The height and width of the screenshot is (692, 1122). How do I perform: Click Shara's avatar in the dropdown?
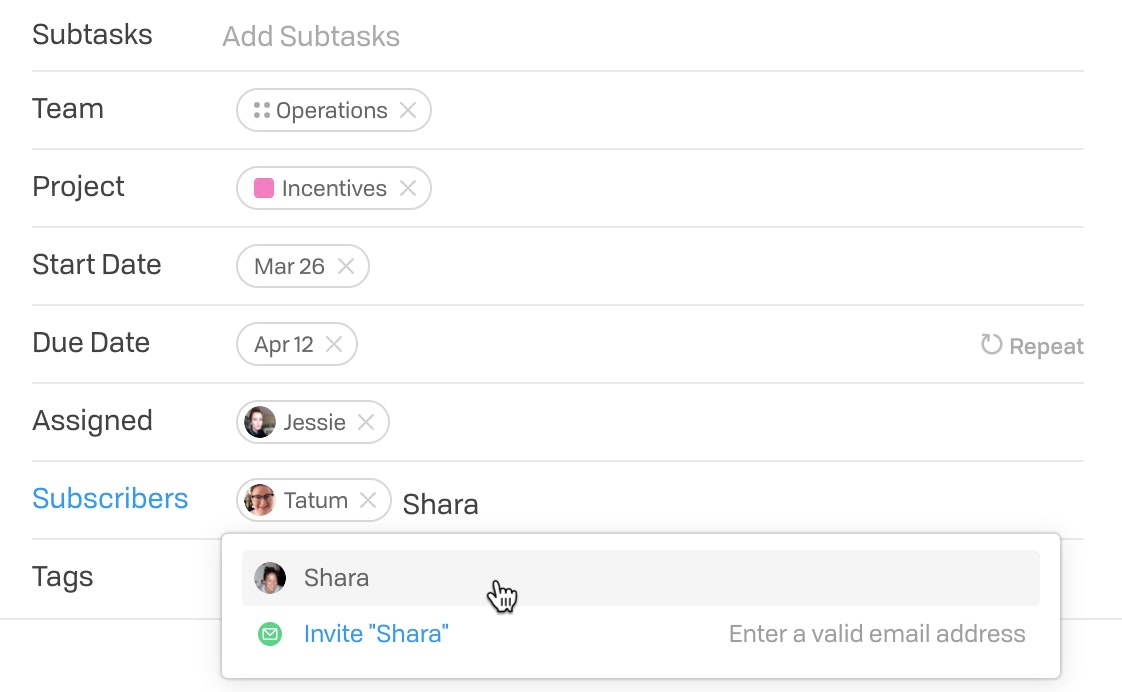[270, 578]
